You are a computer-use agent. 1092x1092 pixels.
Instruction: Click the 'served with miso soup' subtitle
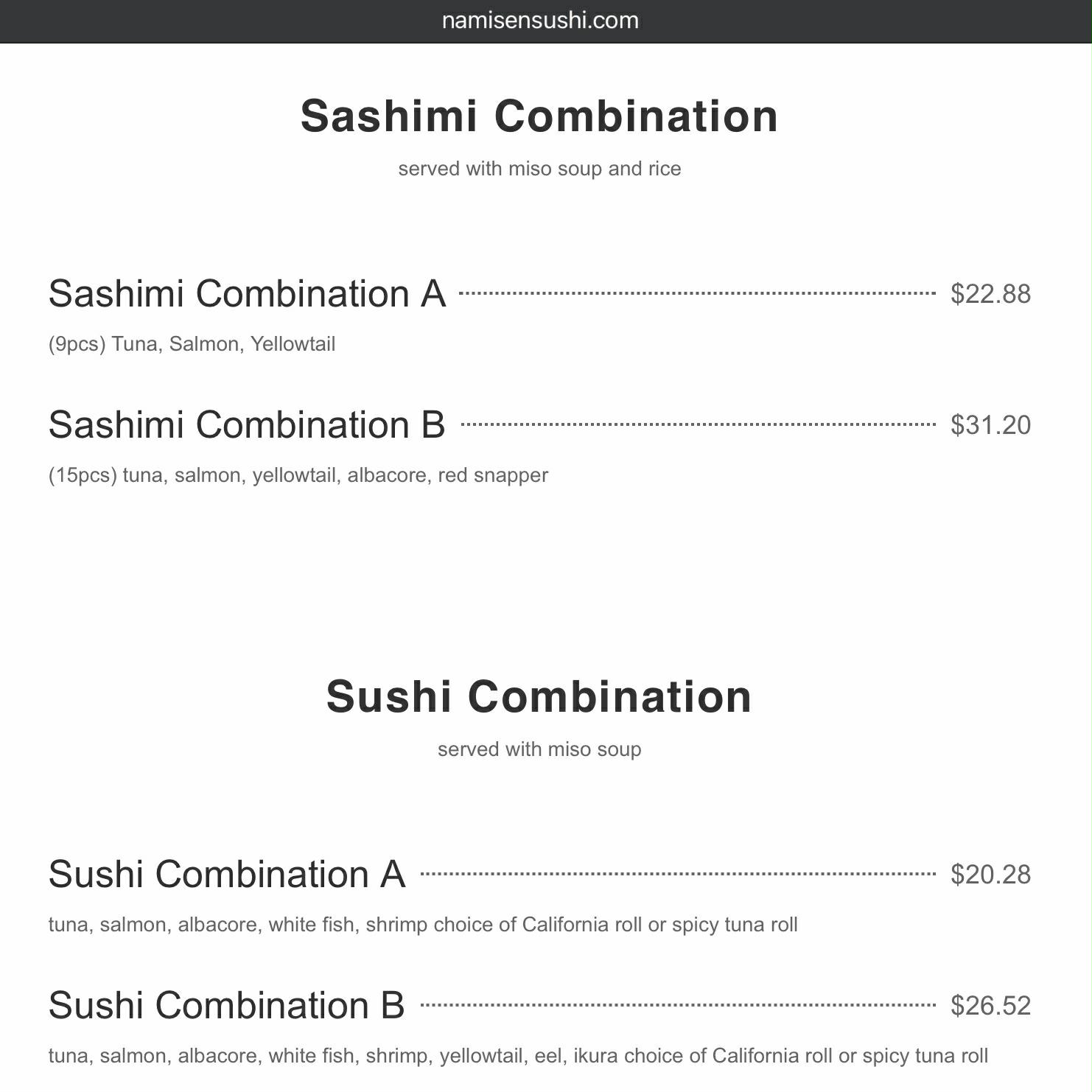(x=539, y=749)
